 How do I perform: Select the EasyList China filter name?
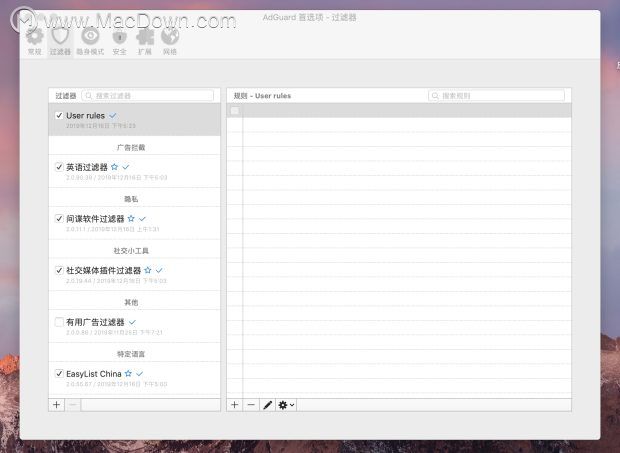coord(93,374)
